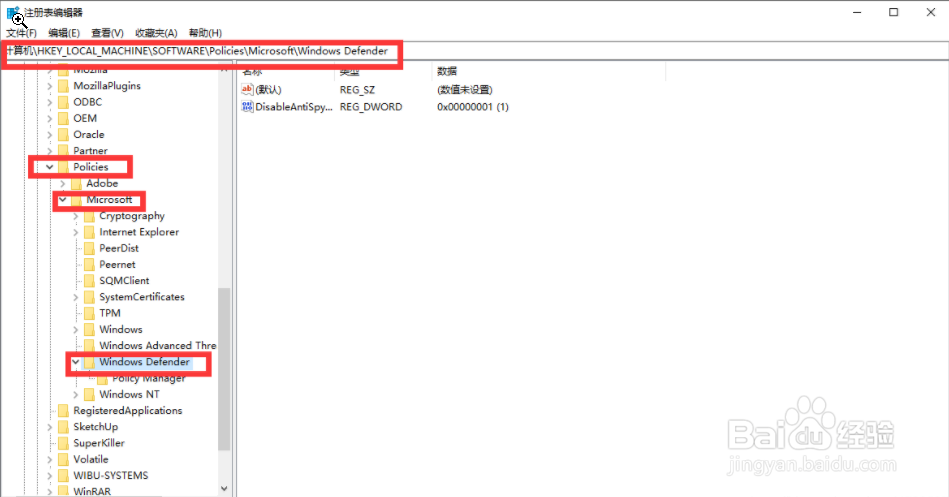Click the REG_DWORD type cell

(371, 107)
